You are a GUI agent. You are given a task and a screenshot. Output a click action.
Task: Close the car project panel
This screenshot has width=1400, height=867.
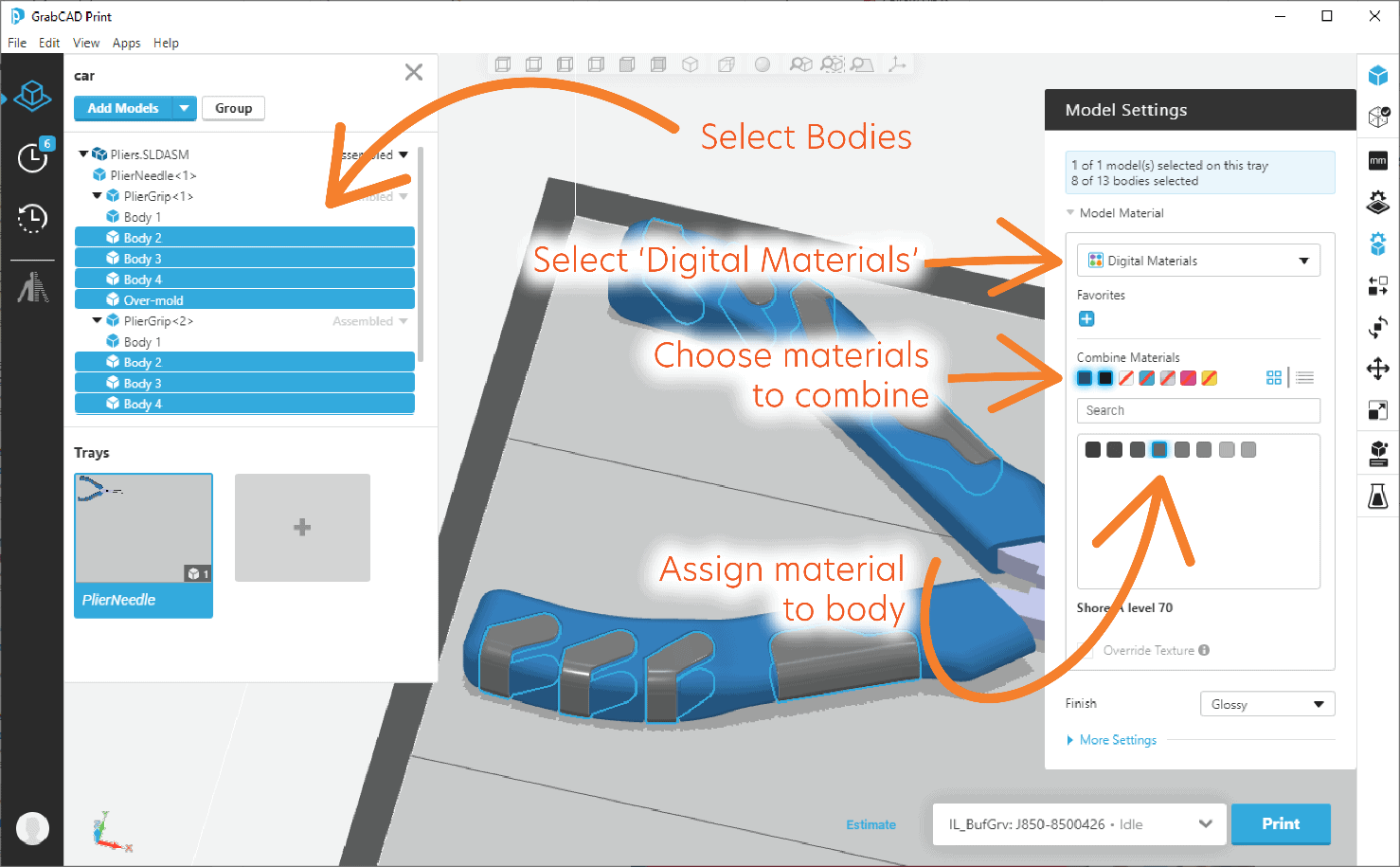414,73
